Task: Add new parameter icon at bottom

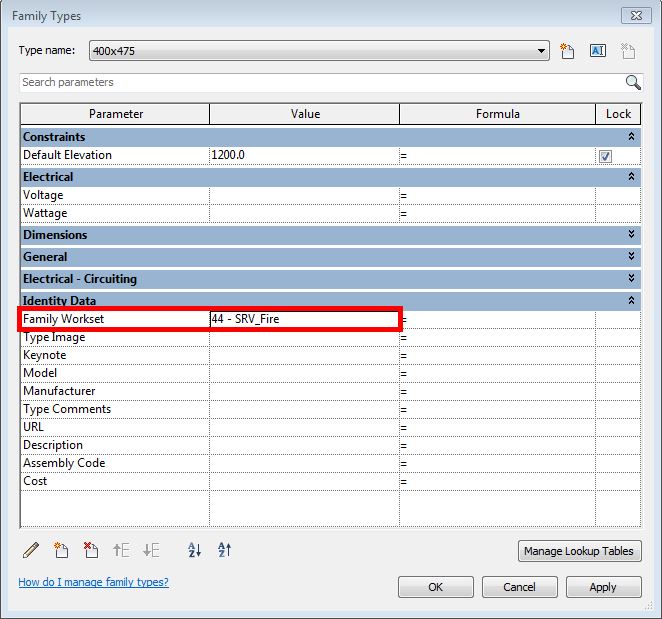Action: (61, 550)
